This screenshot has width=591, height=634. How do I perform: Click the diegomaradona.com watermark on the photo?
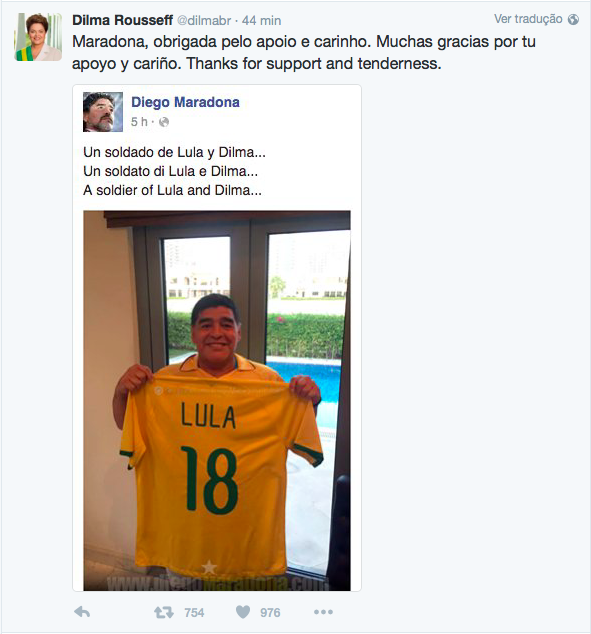[x=217, y=583]
